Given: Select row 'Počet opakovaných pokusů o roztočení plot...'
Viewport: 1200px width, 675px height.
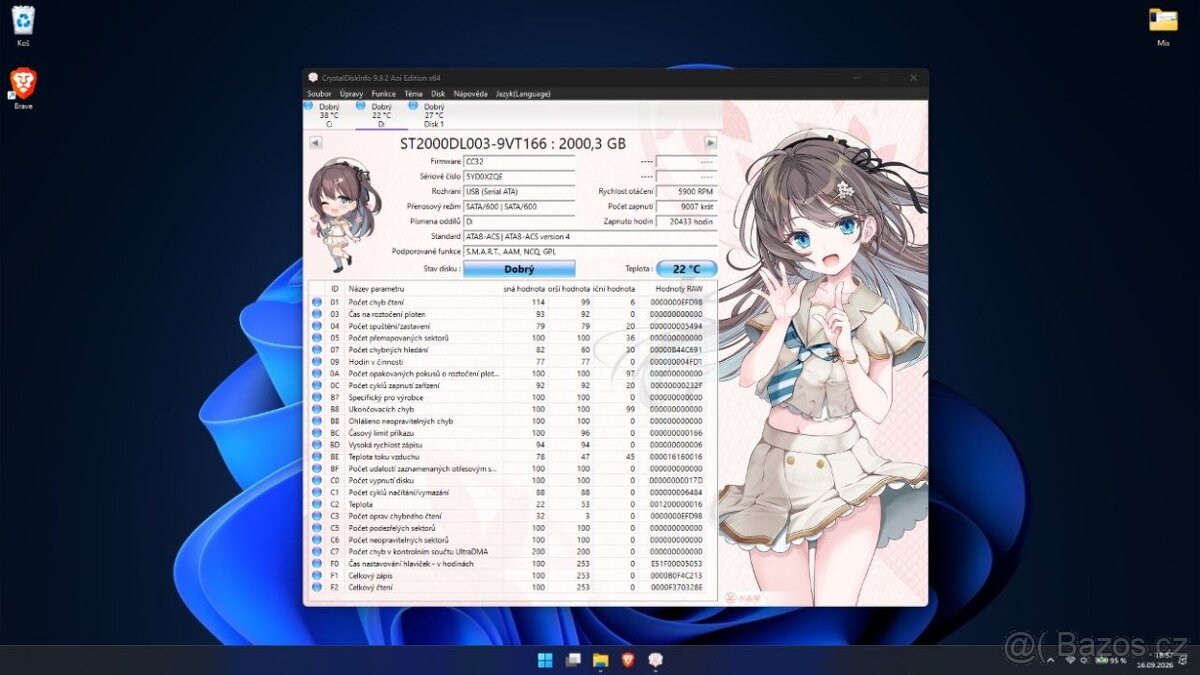Looking at the screenshot, I should click(513, 373).
